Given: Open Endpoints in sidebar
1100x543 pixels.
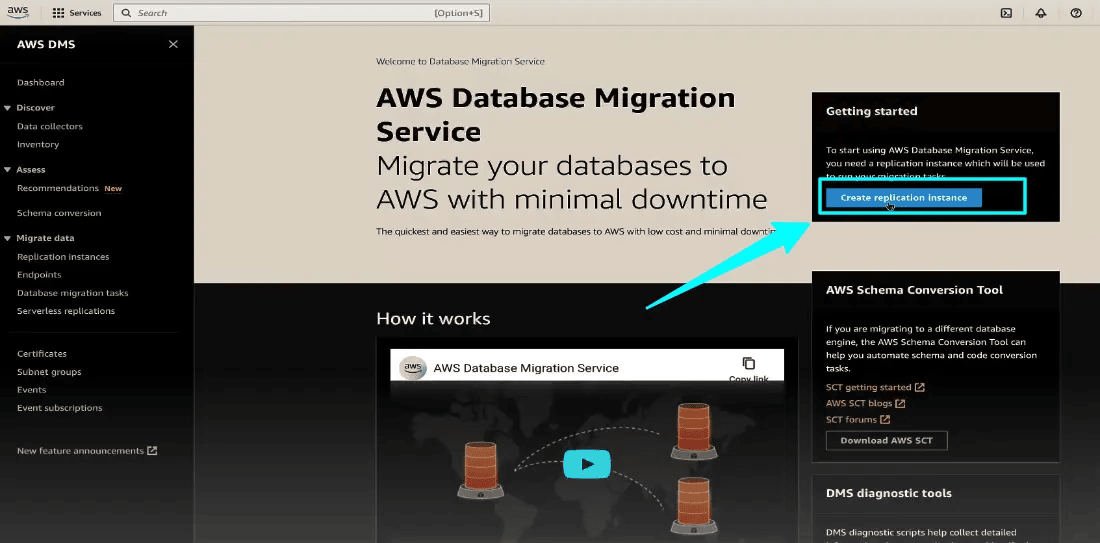Looking at the screenshot, I should point(39,275).
